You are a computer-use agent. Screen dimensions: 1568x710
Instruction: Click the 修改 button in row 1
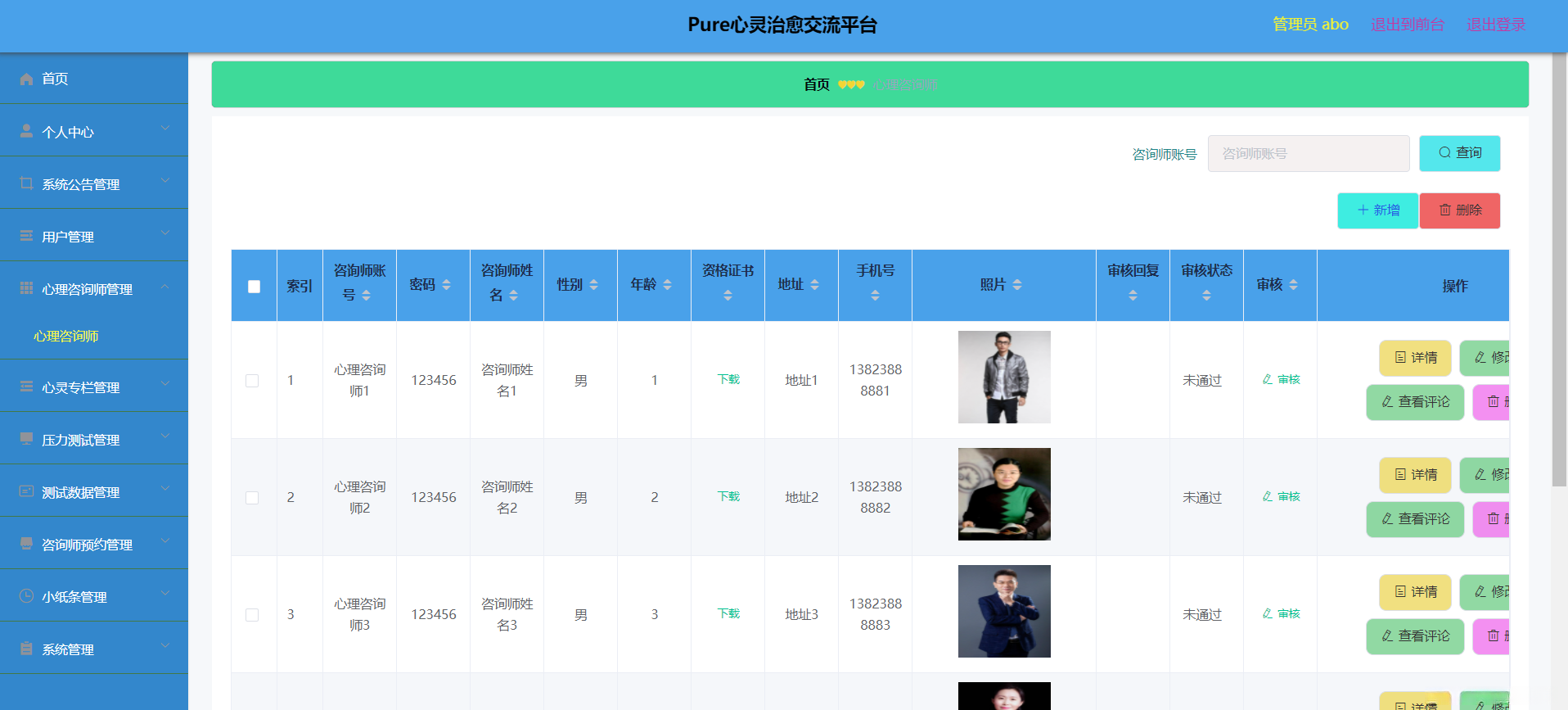[x=1485, y=358]
